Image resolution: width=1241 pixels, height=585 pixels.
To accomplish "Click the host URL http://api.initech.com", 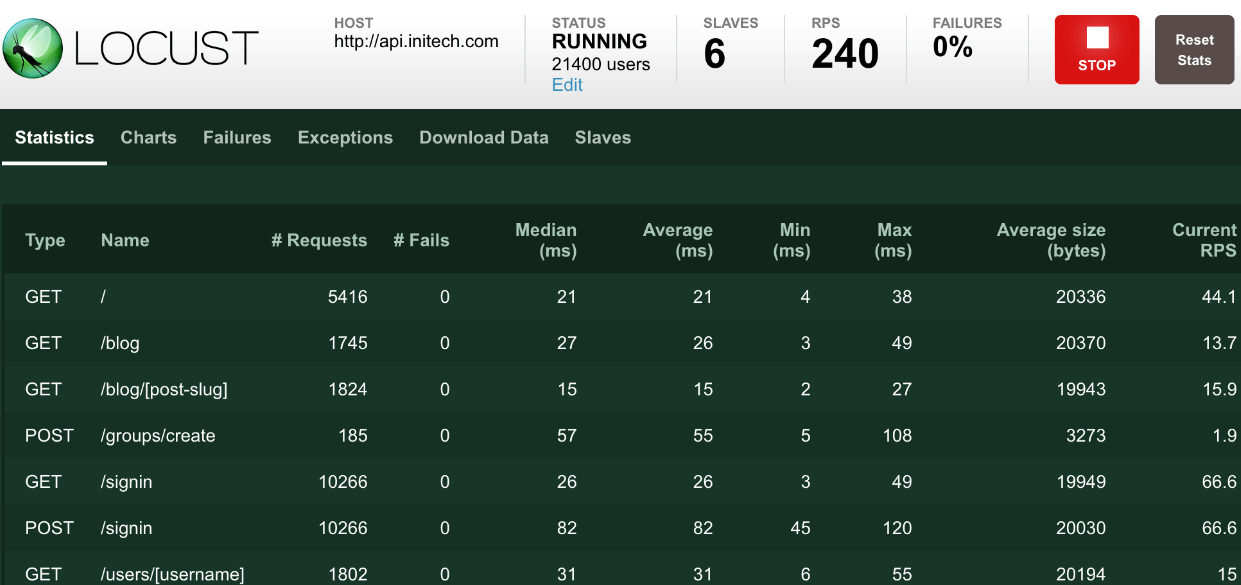I will click(416, 42).
